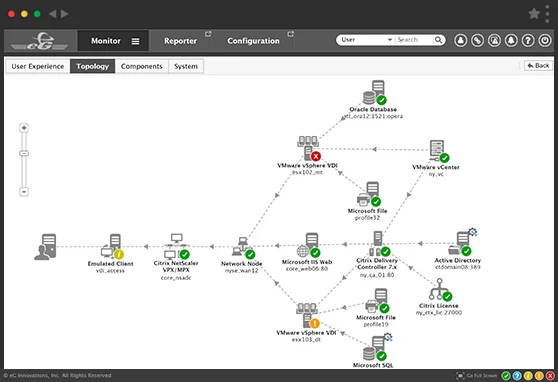Open the help question mark icon

click(528, 40)
